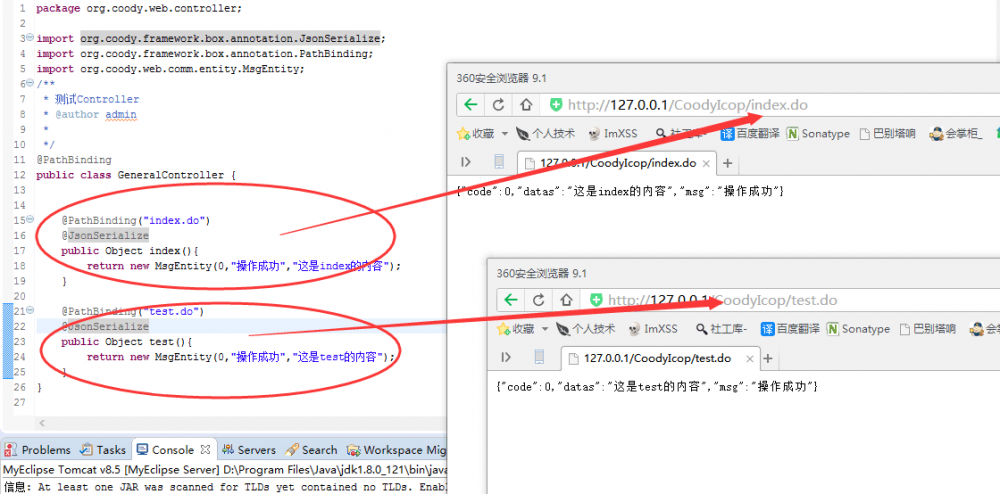Collapse the Javadoc comment at line 6

(x=30, y=84)
